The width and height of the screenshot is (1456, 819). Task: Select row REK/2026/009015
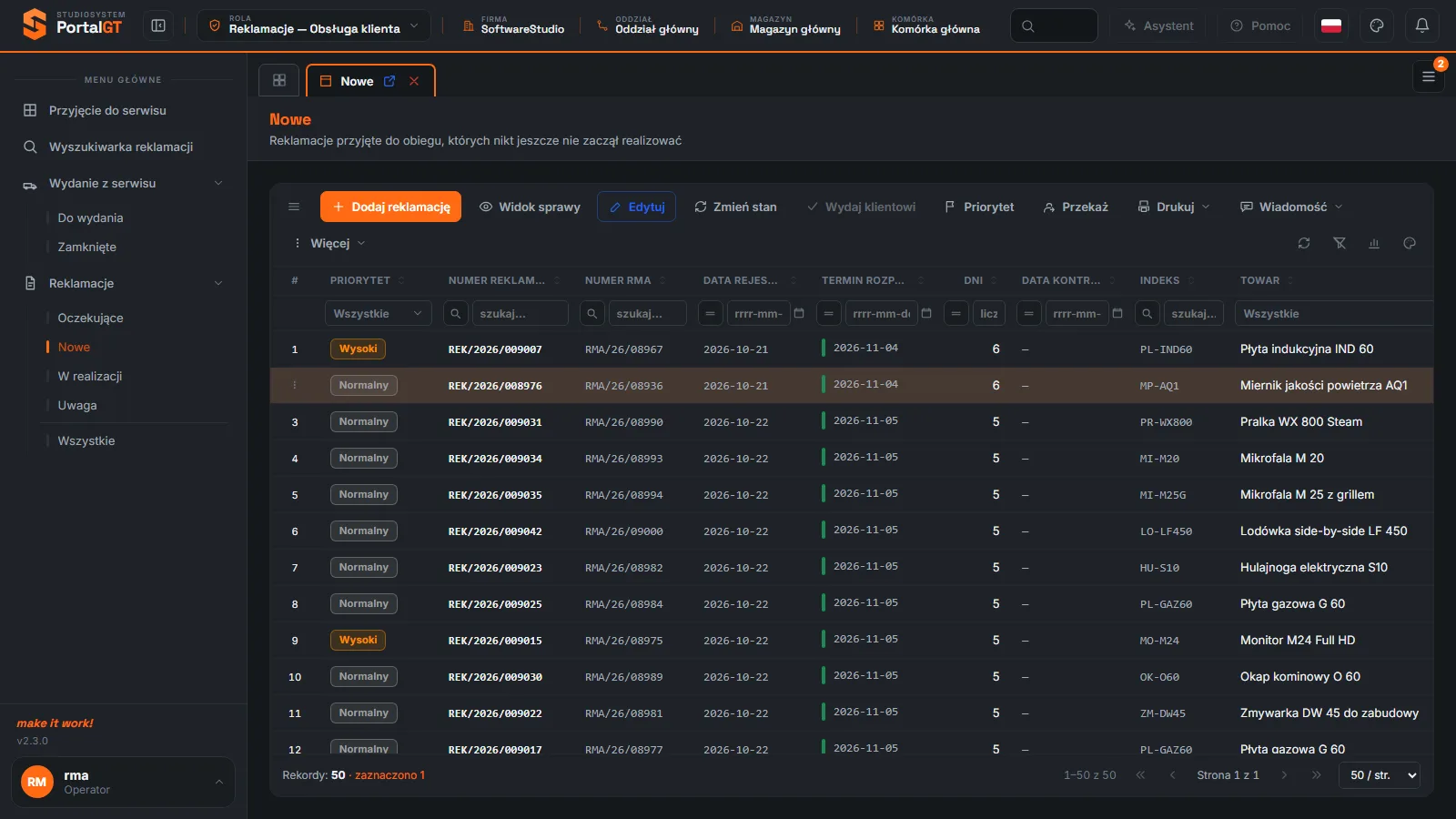tap(852, 640)
